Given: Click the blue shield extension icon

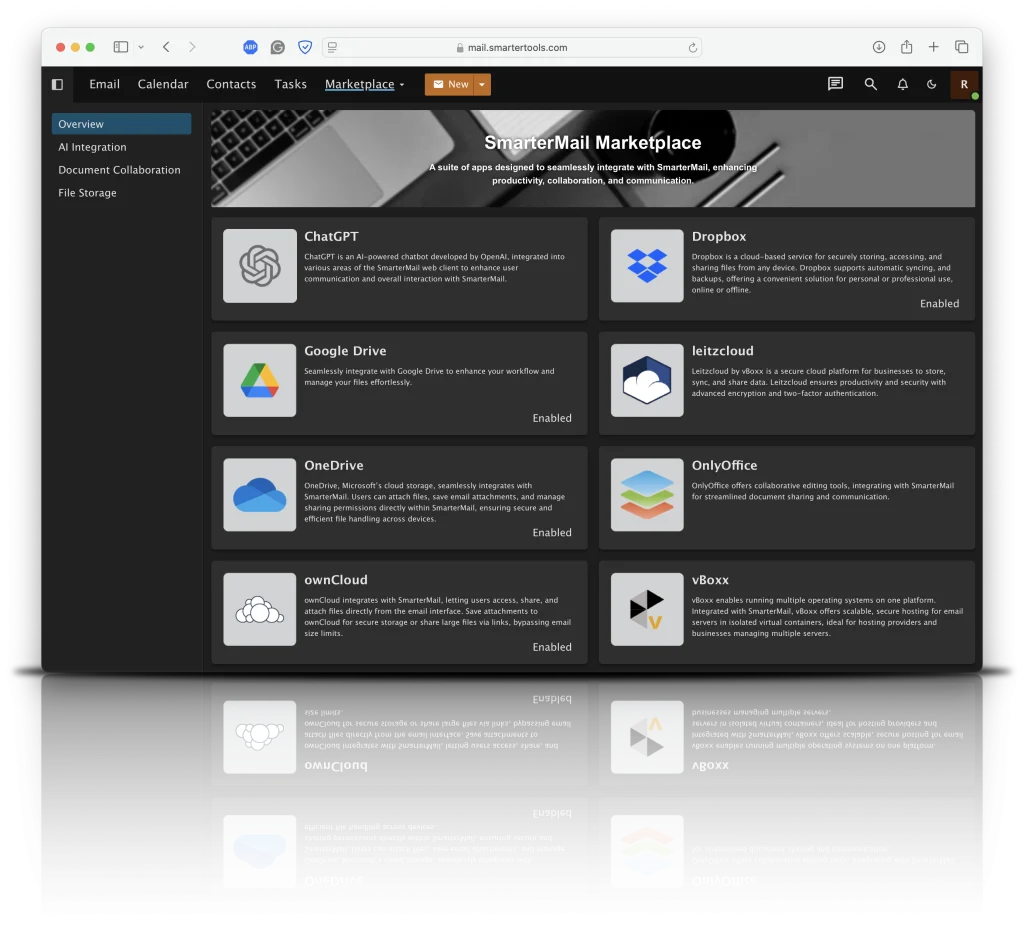Looking at the screenshot, I should (x=305, y=47).
